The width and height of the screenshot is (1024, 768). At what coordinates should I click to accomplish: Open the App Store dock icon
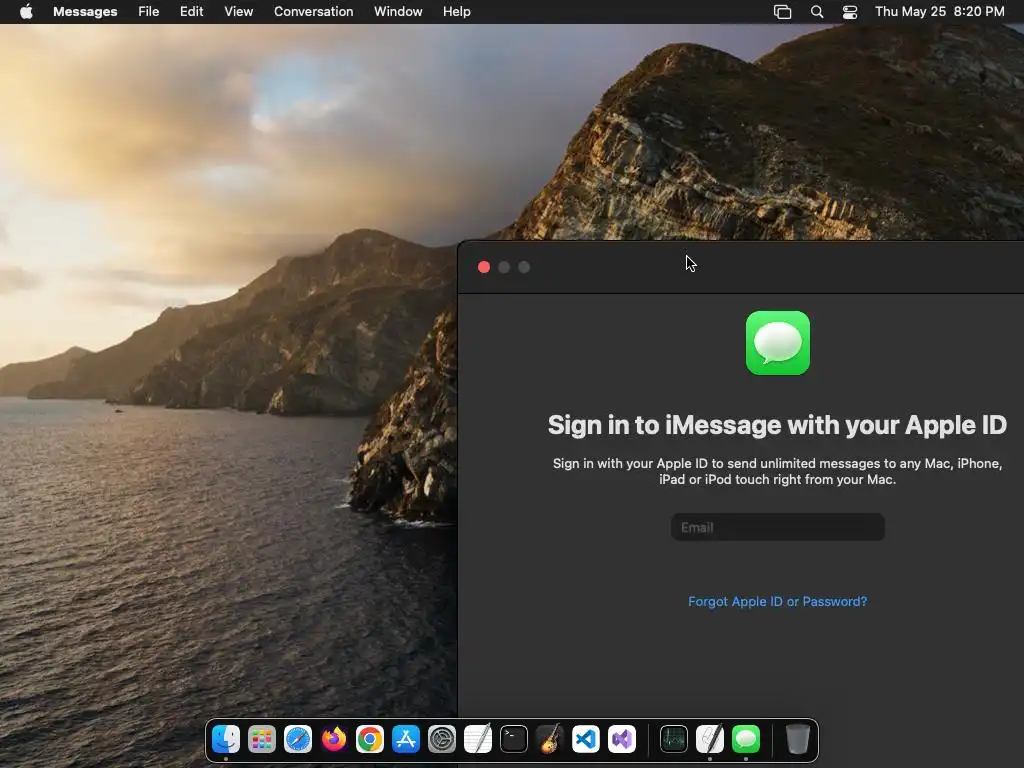pos(406,739)
